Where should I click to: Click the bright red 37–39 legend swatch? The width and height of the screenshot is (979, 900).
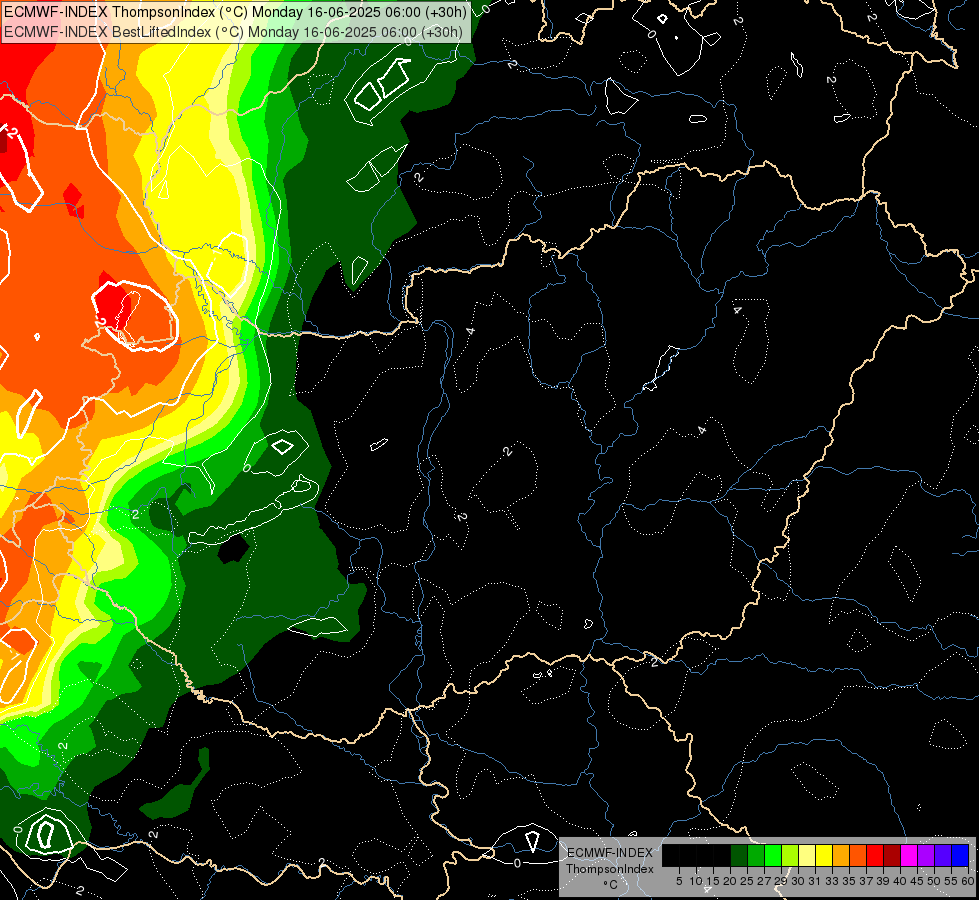coord(875,855)
